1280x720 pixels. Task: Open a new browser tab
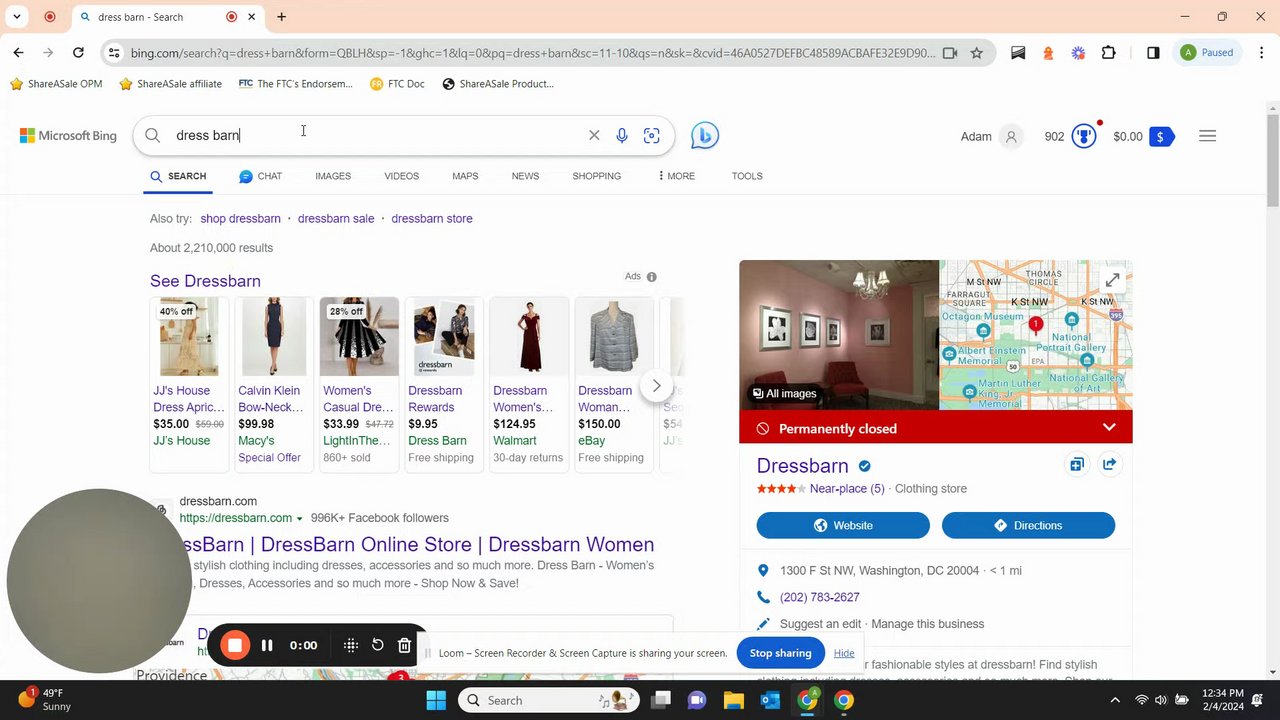(281, 17)
